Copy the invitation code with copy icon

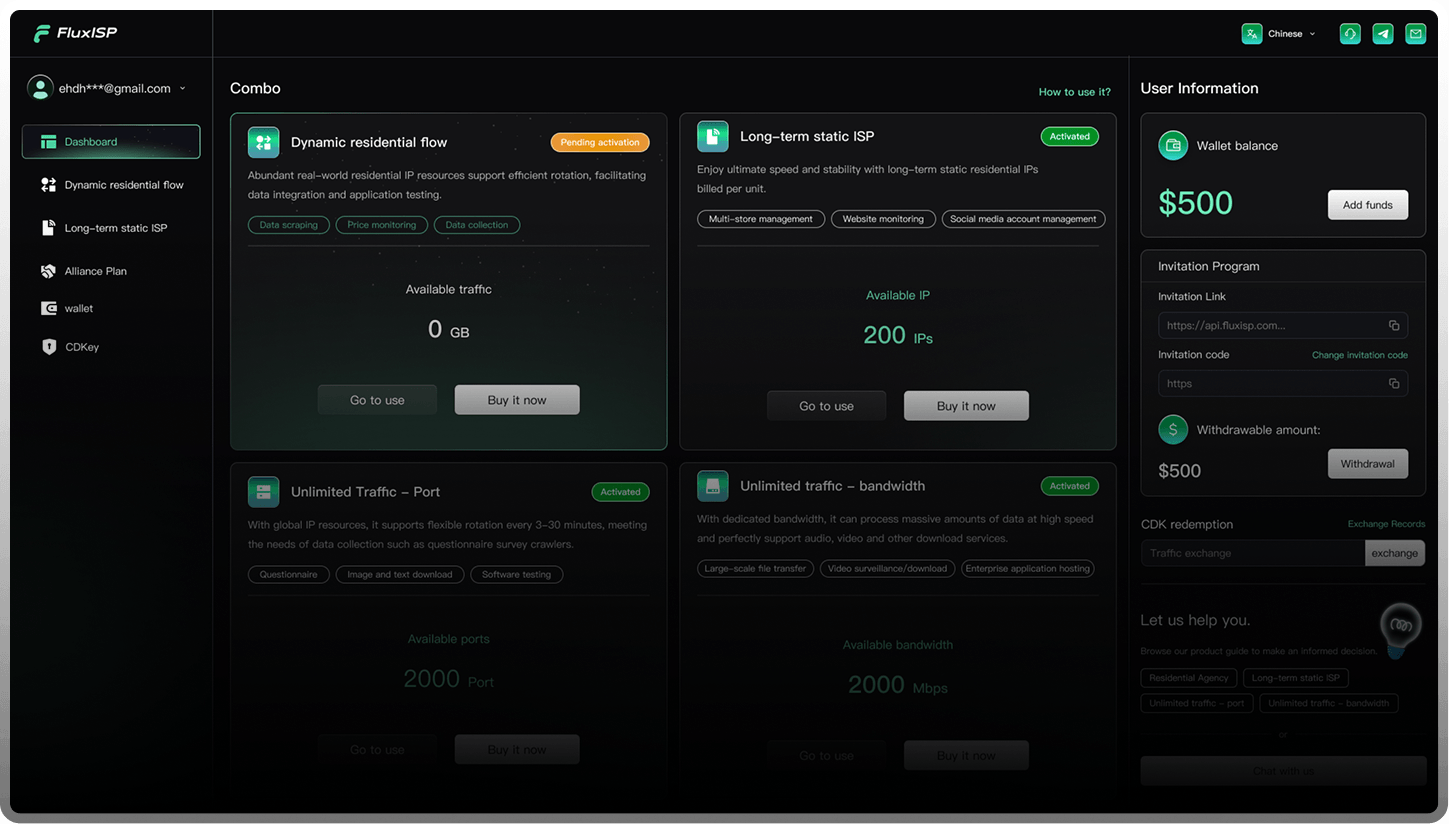pyautogui.click(x=1393, y=384)
